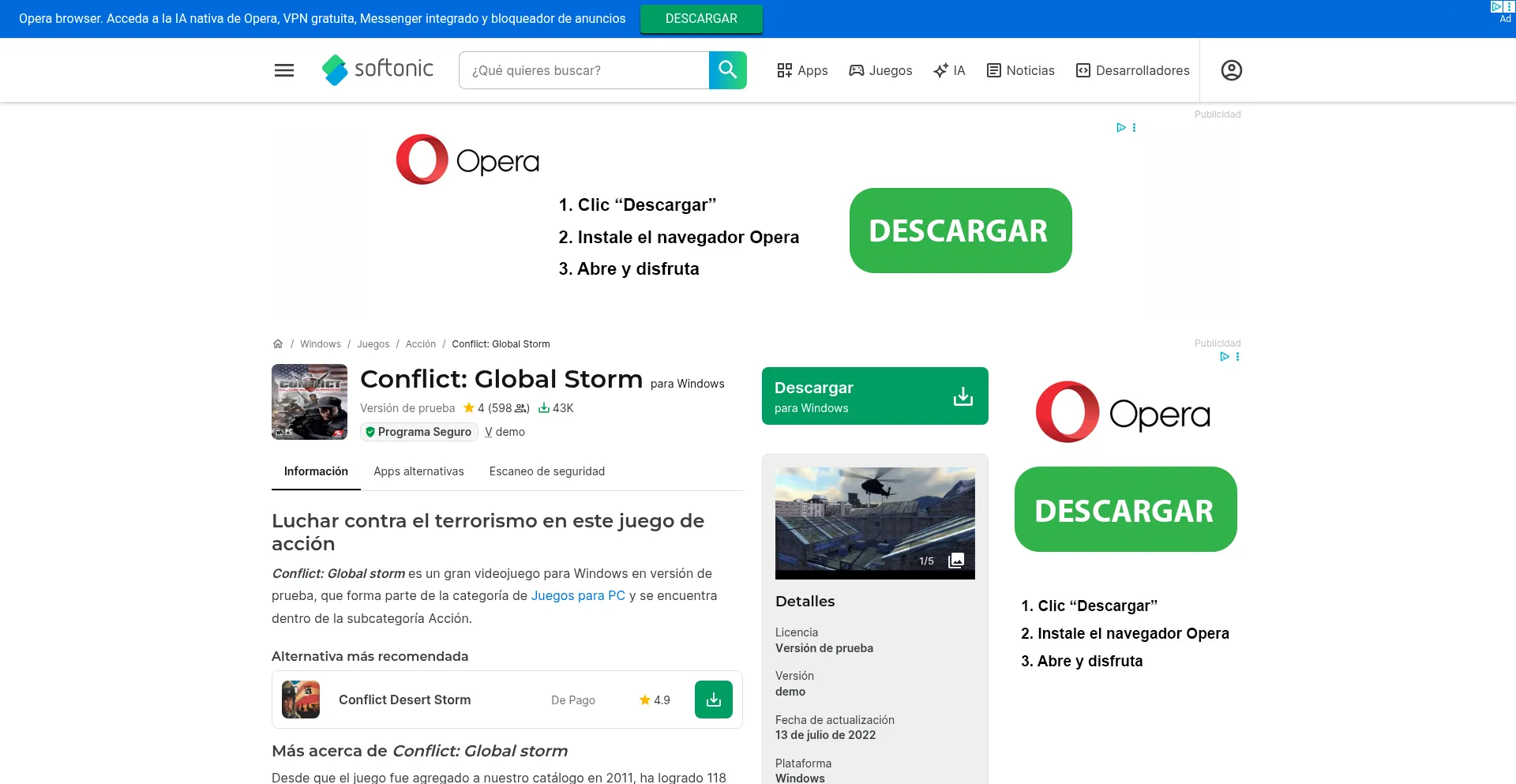Viewport: 1516px width, 784px height.
Task: Click the magnifier search button
Action: tap(728, 70)
